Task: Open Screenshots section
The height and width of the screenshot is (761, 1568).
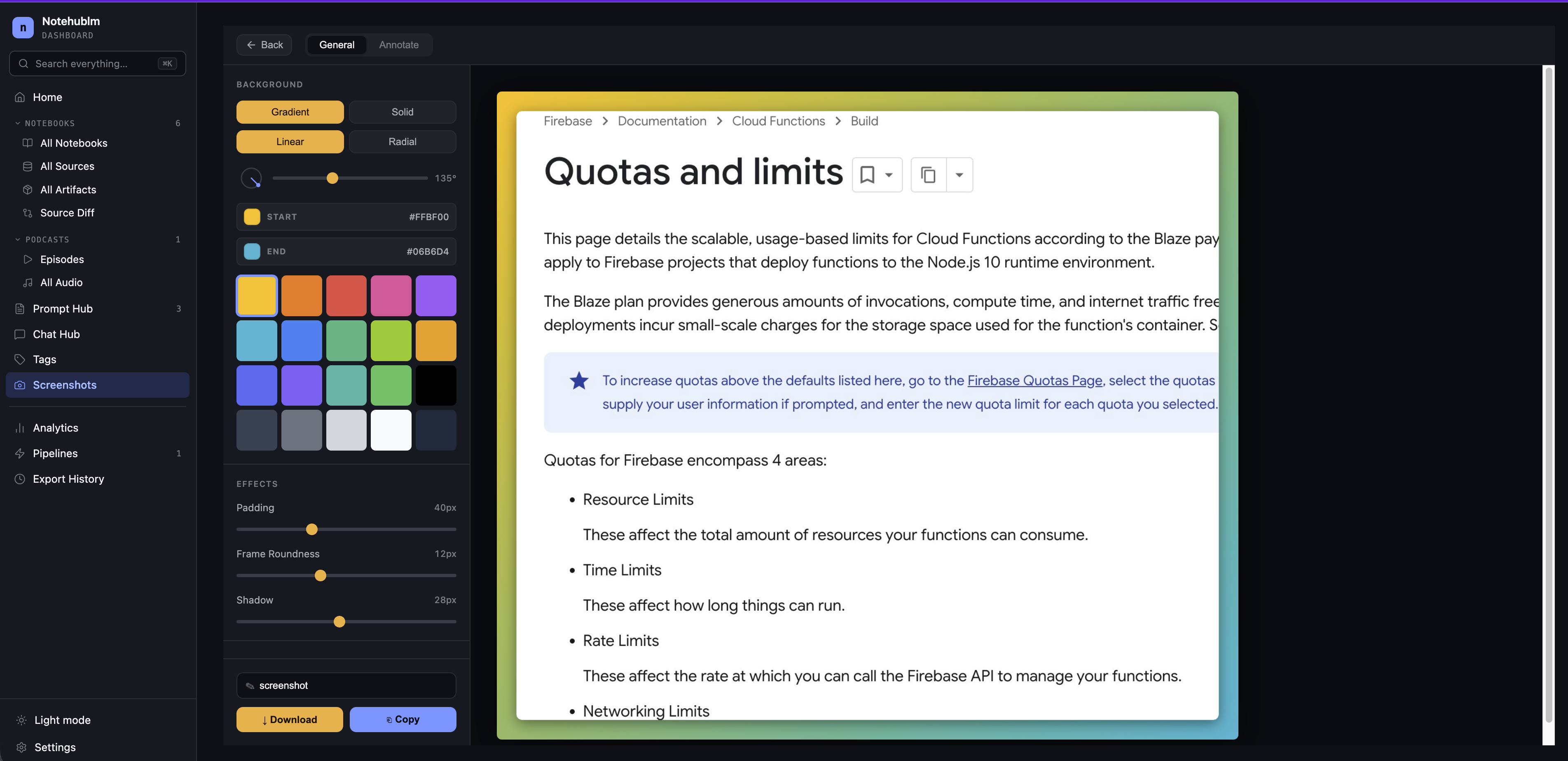Action: click(x=97, y=385)
